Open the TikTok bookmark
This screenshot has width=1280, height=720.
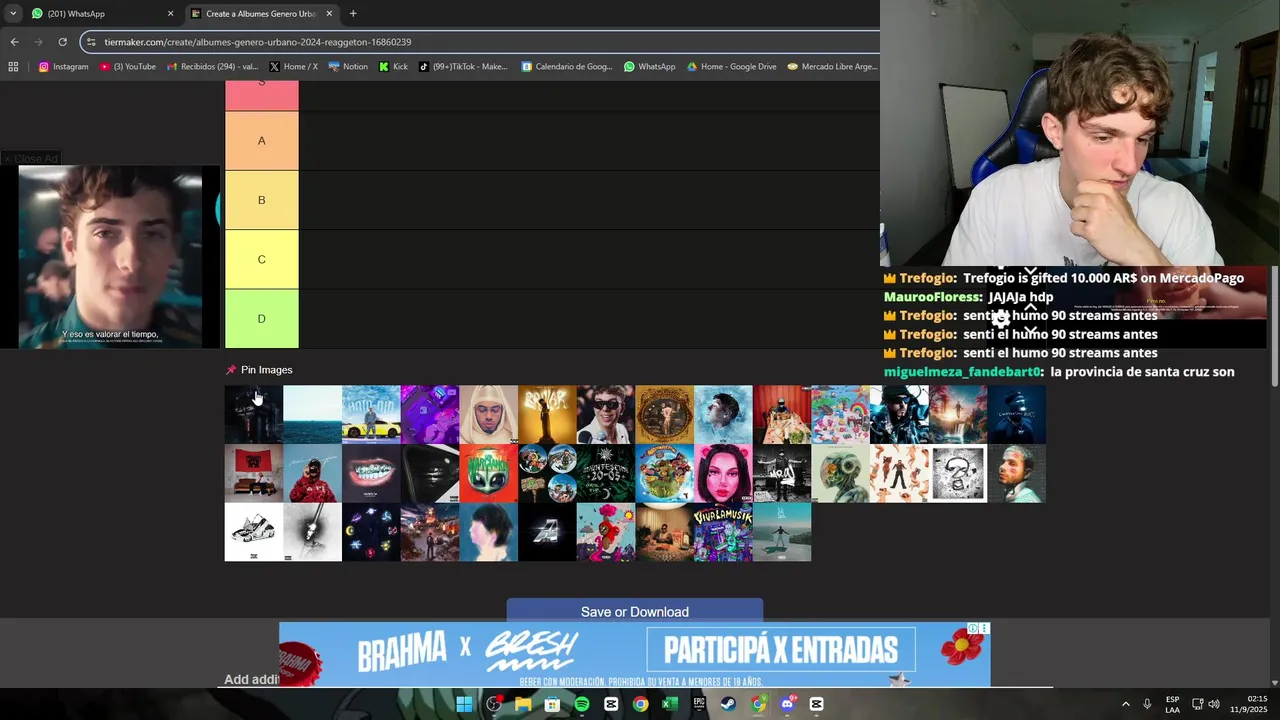click(x=463, y=67)
